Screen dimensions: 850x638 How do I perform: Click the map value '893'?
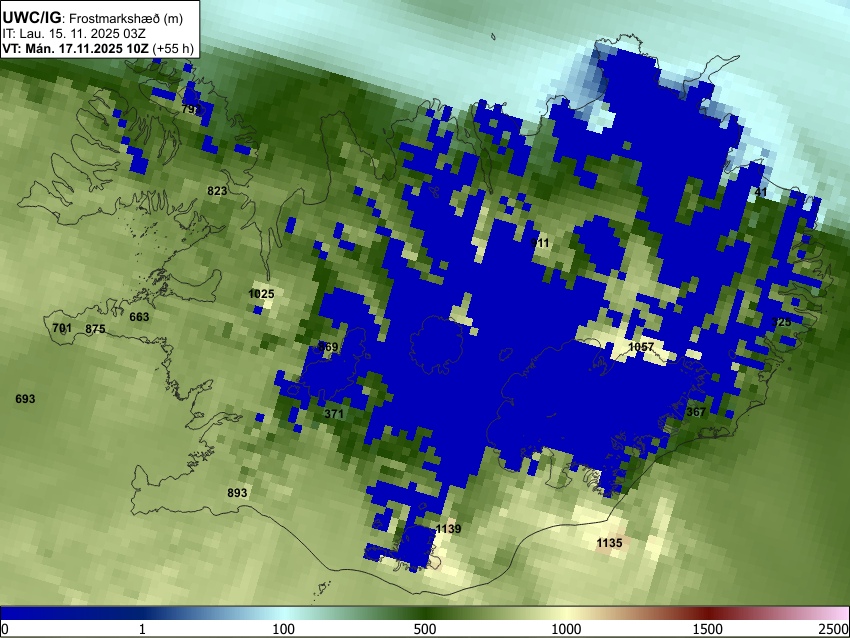237,493
